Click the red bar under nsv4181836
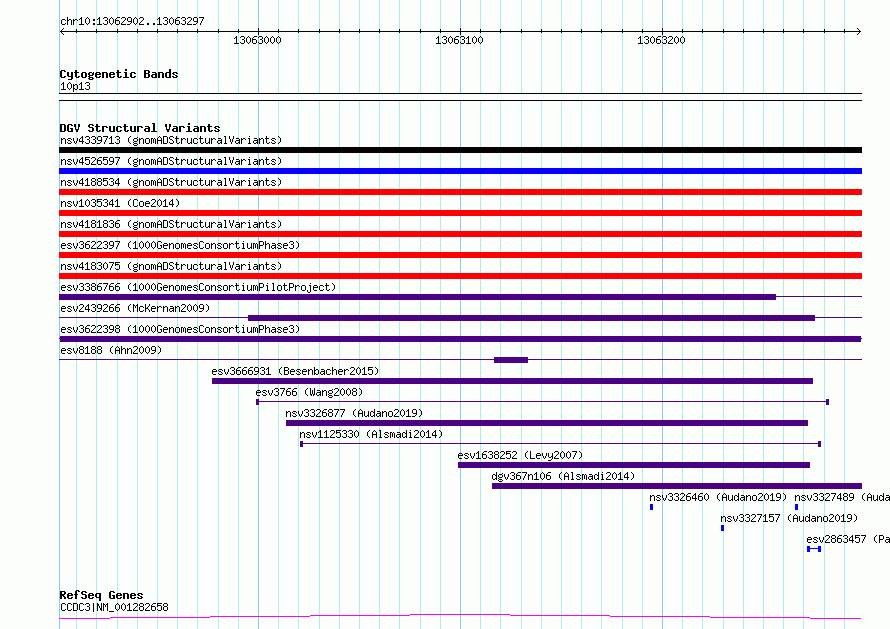Screen dimensions: 890x629 coord(460,234)
